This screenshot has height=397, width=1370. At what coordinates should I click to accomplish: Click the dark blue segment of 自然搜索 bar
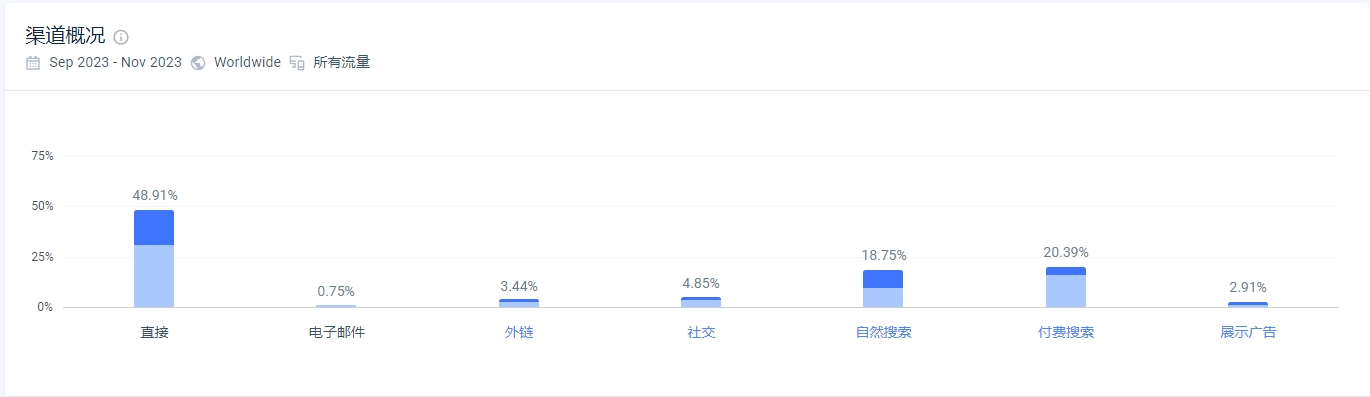883,279
